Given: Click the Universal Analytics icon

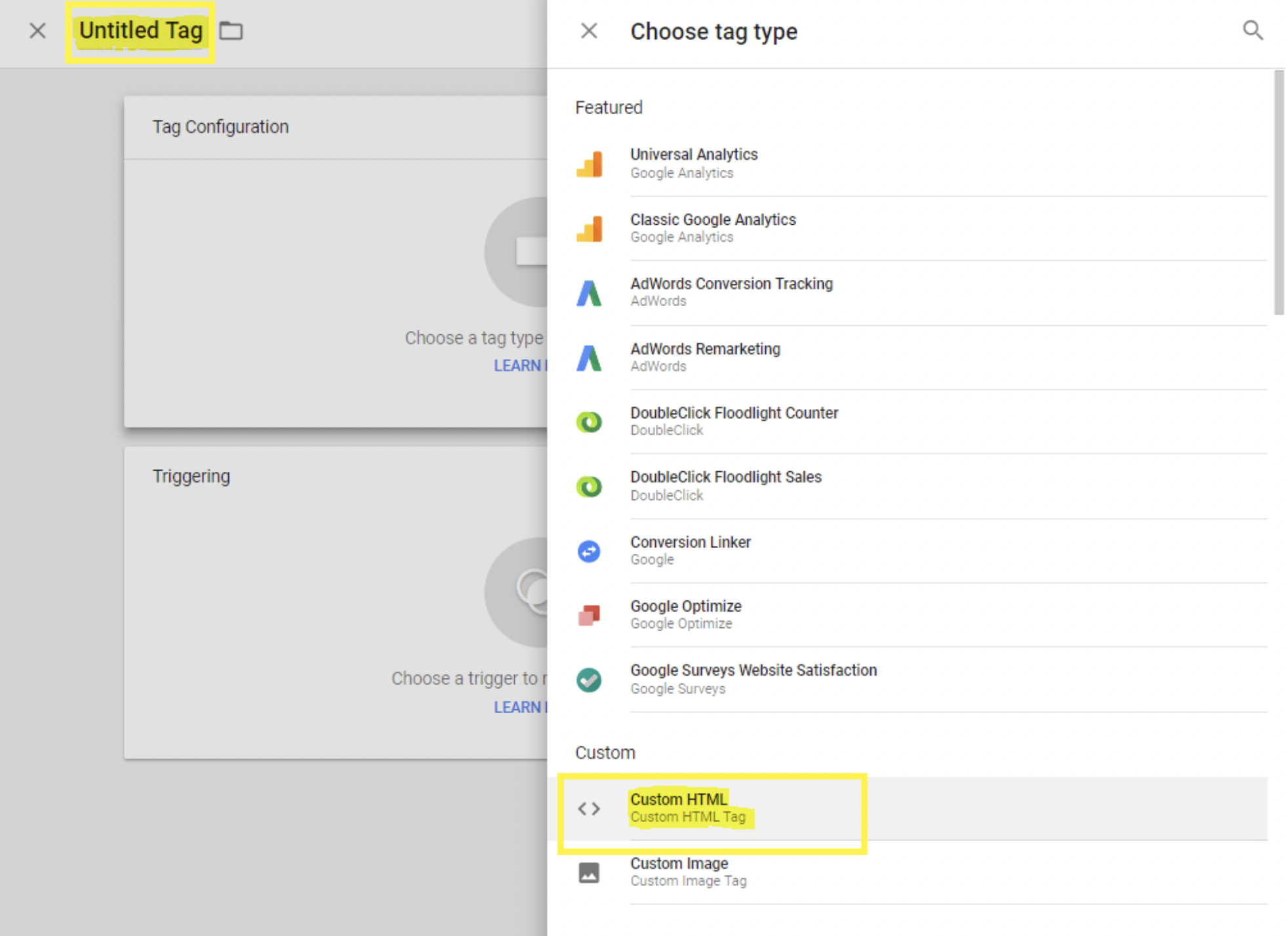Looking at the screenshot, I should pos(589,164).
